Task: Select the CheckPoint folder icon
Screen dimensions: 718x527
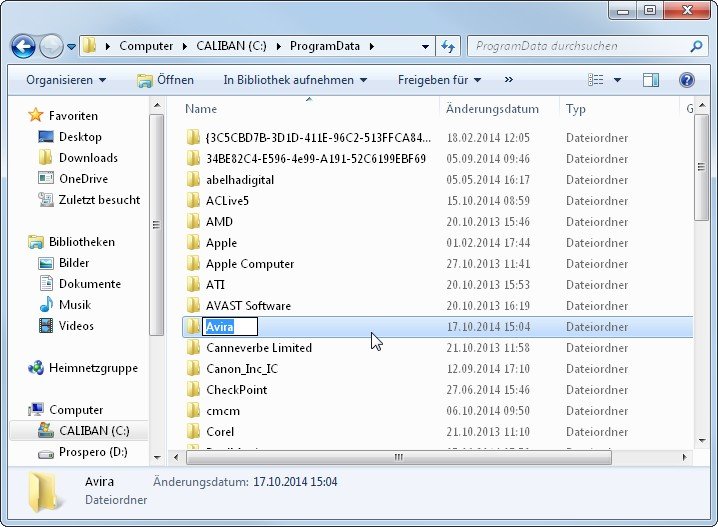Action: (193, 390)
